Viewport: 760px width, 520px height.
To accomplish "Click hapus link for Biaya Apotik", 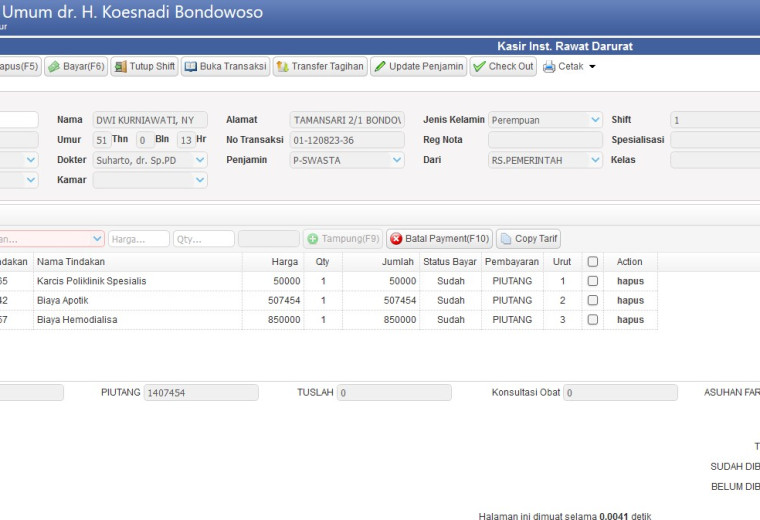I will click(x=630, y=300).
